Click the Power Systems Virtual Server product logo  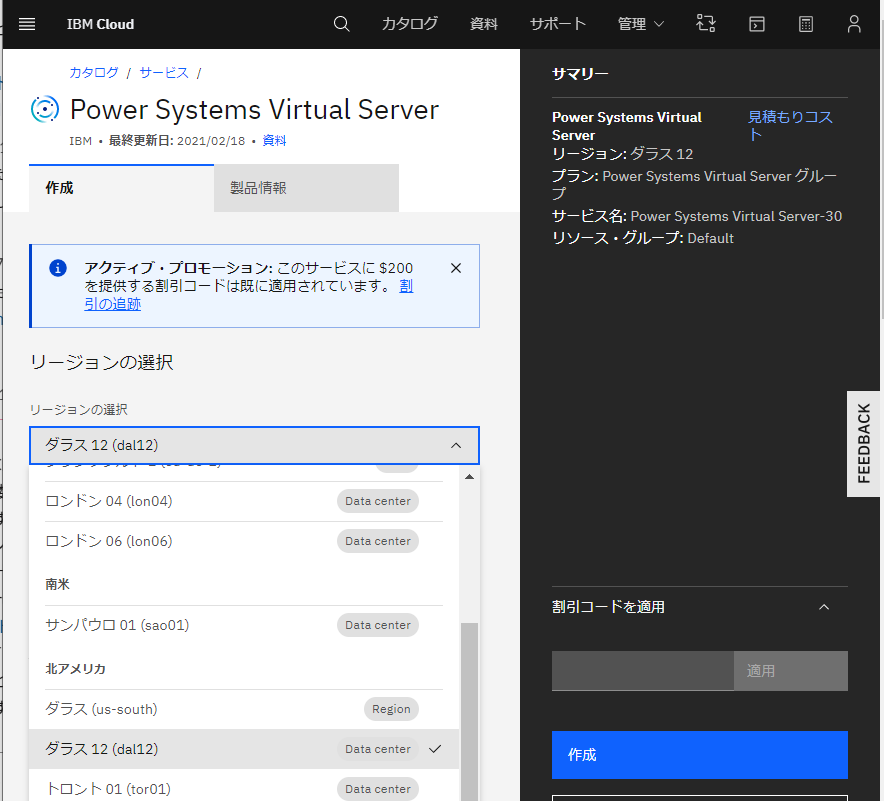(x=44, y=110)
